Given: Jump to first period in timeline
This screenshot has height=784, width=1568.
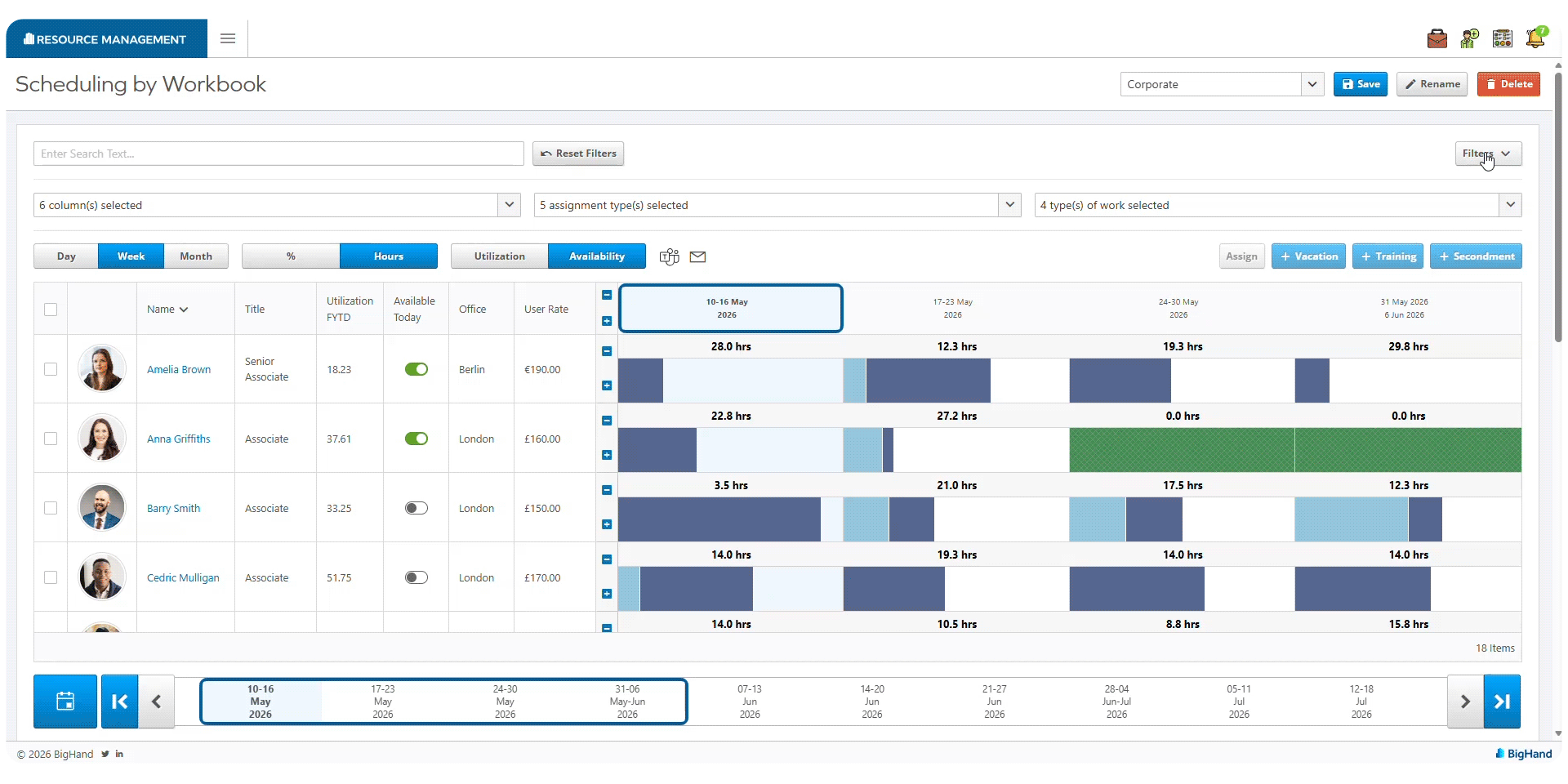Looking at the screenshot, I should [119, 701].
